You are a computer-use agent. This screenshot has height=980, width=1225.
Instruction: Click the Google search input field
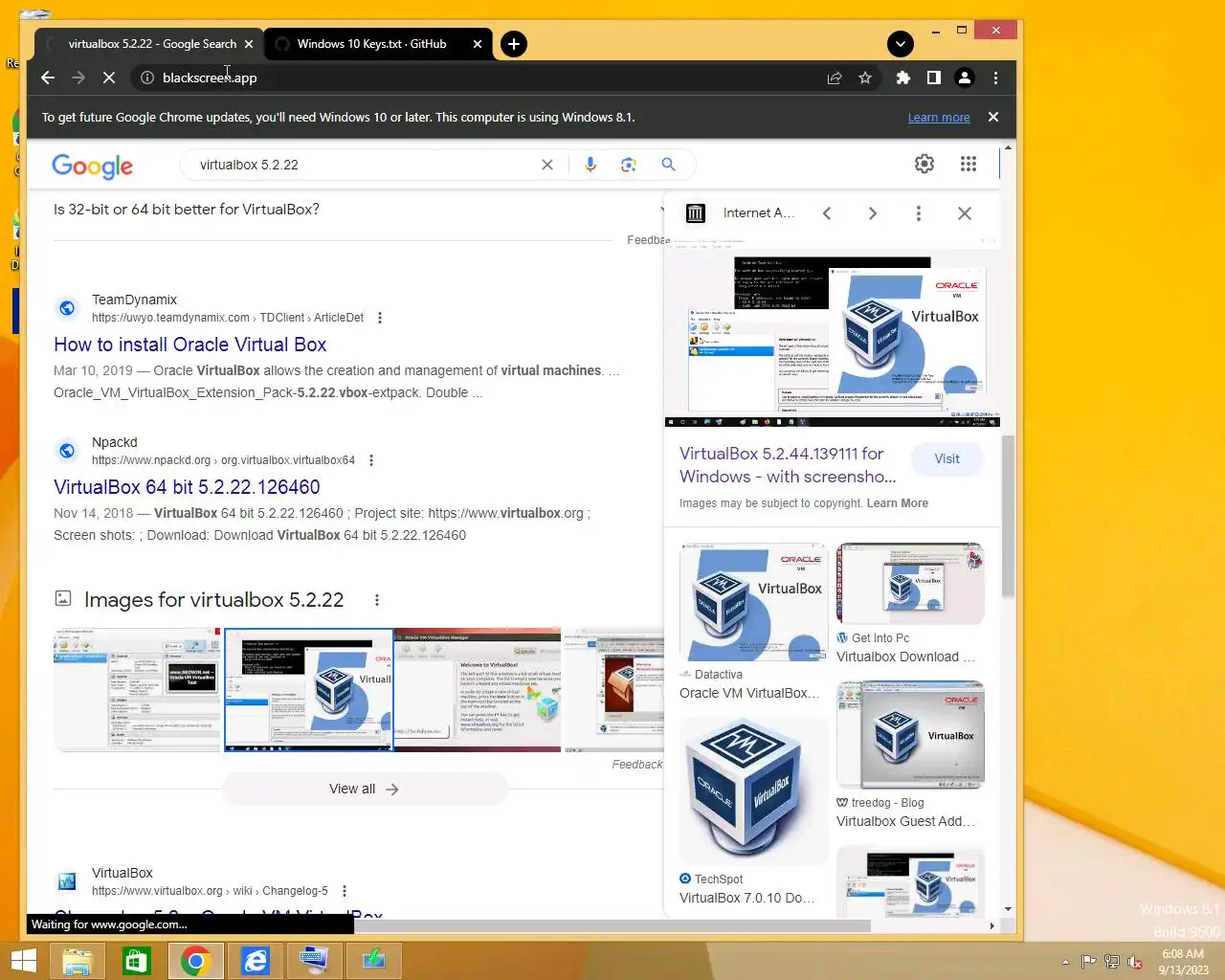point(364,165)
